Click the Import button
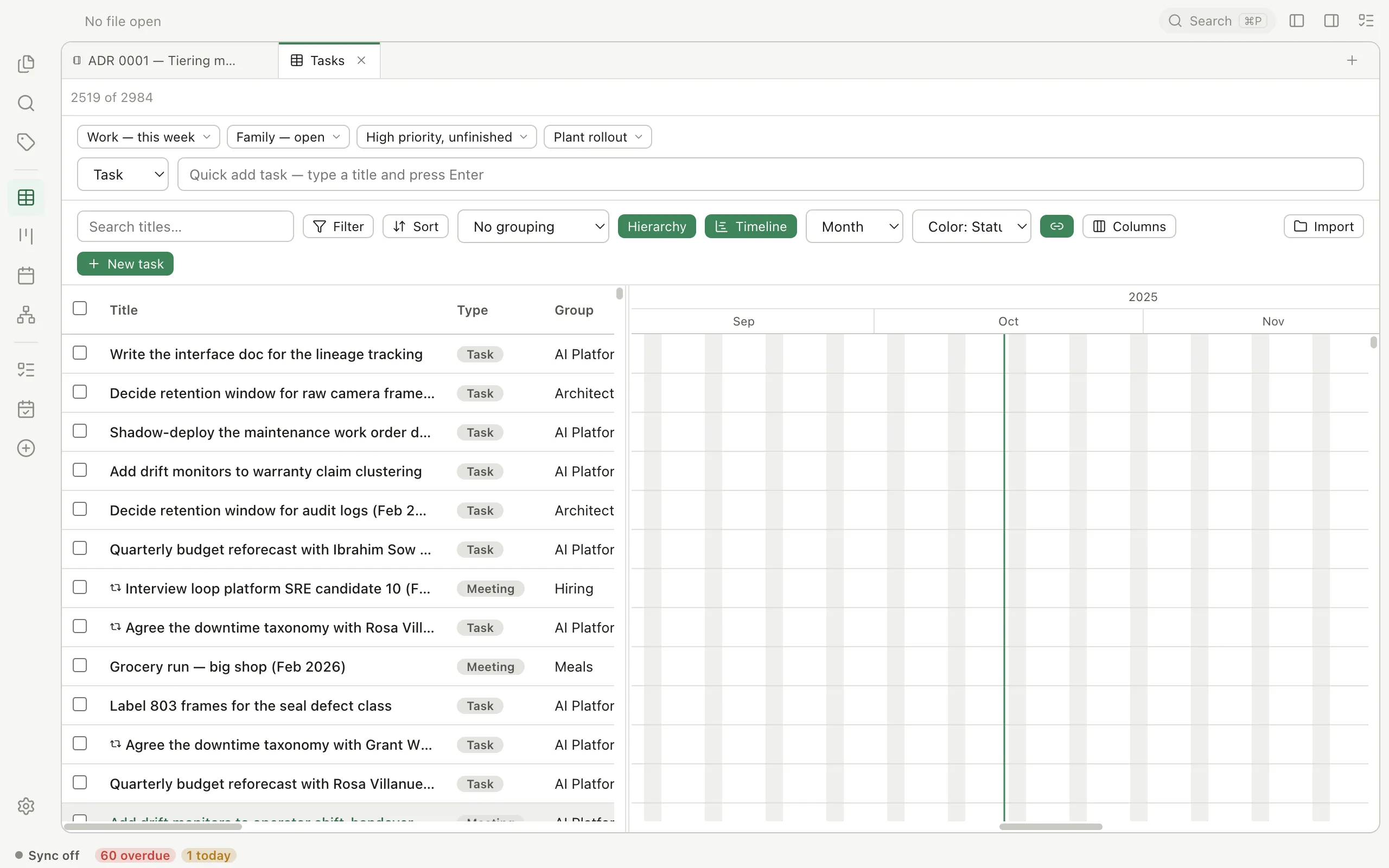This screenshot has height=868, width=1389. (1323, 226)
